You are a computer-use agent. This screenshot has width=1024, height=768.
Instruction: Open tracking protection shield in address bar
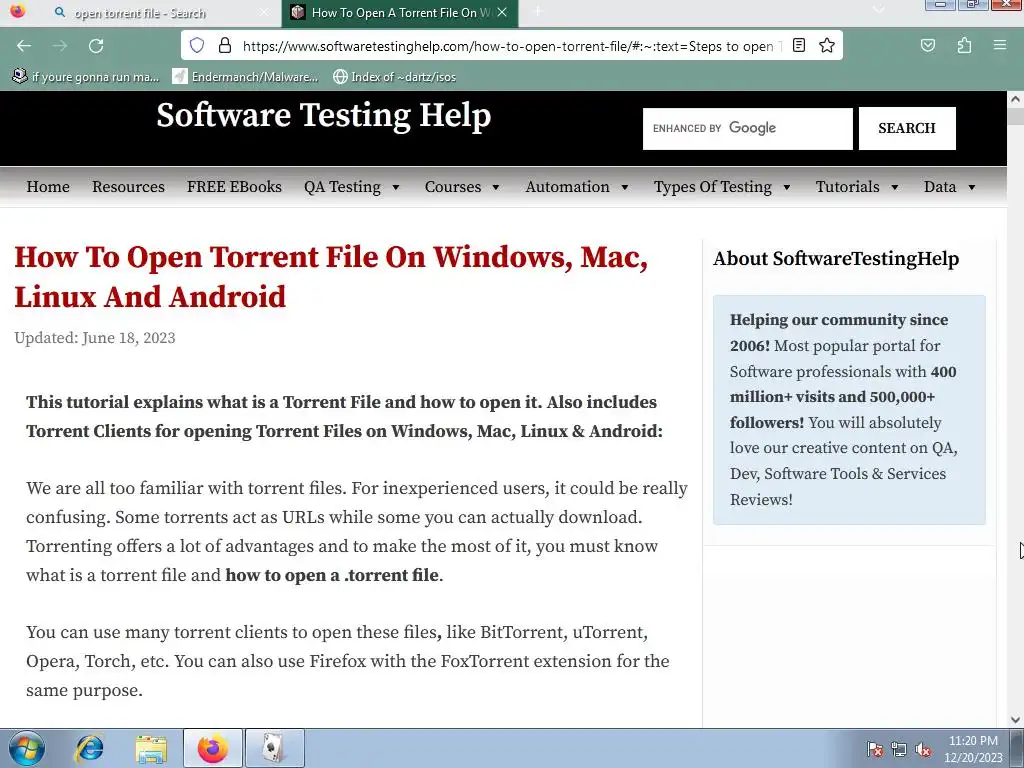(x=197, y=45)
